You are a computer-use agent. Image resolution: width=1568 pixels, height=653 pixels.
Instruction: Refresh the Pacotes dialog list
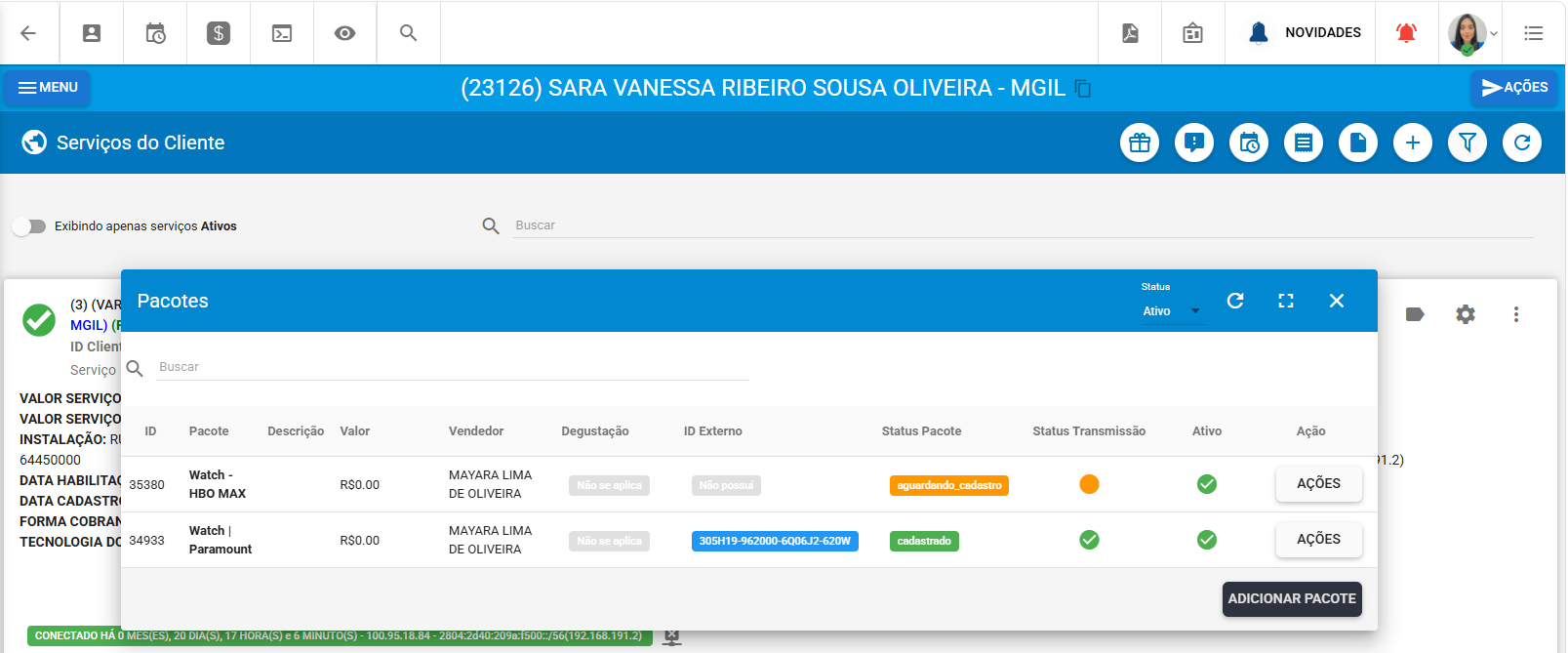tap(1235, 301)
